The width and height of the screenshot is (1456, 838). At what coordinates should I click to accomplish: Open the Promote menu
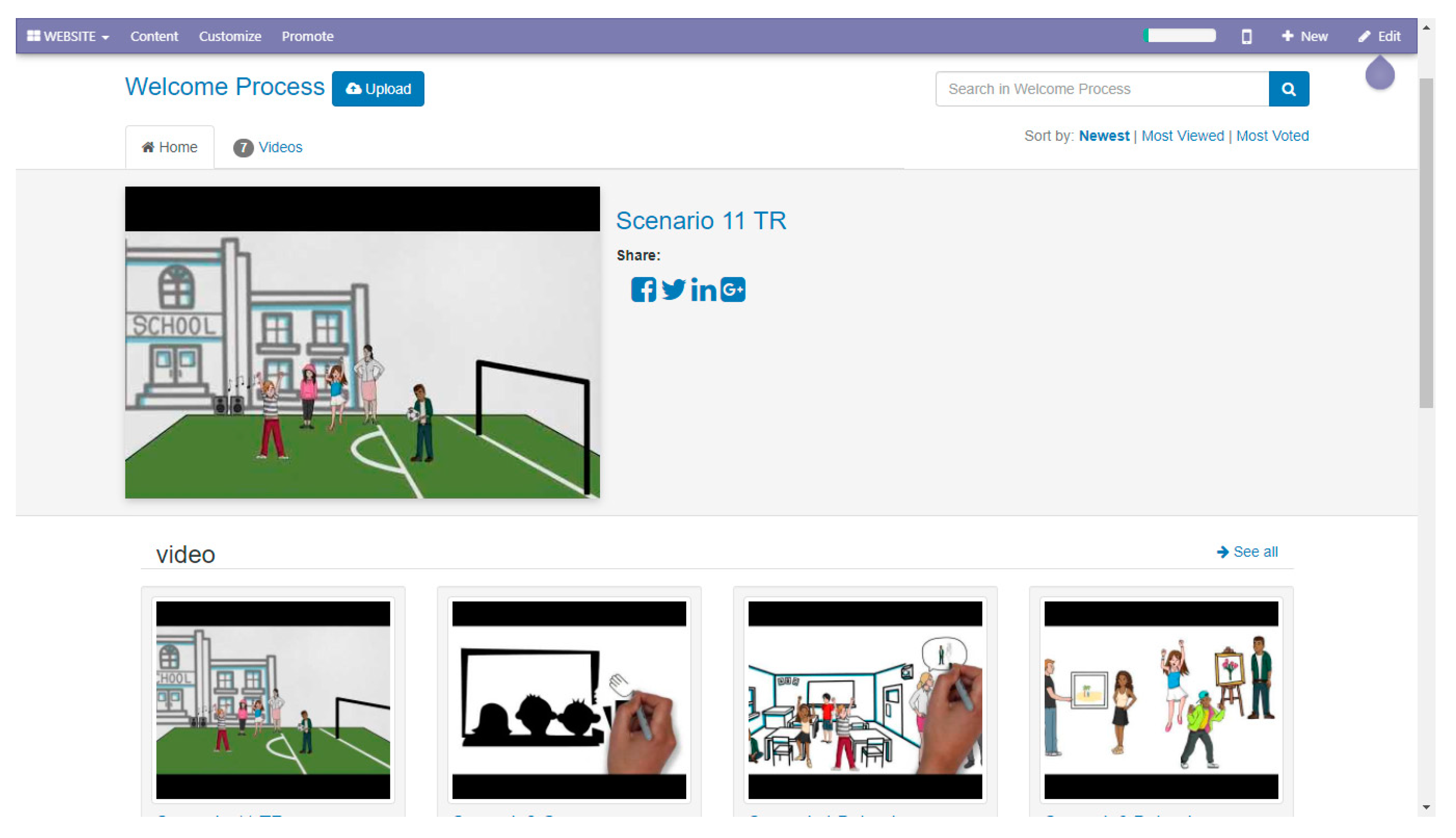tap(307, 36)
